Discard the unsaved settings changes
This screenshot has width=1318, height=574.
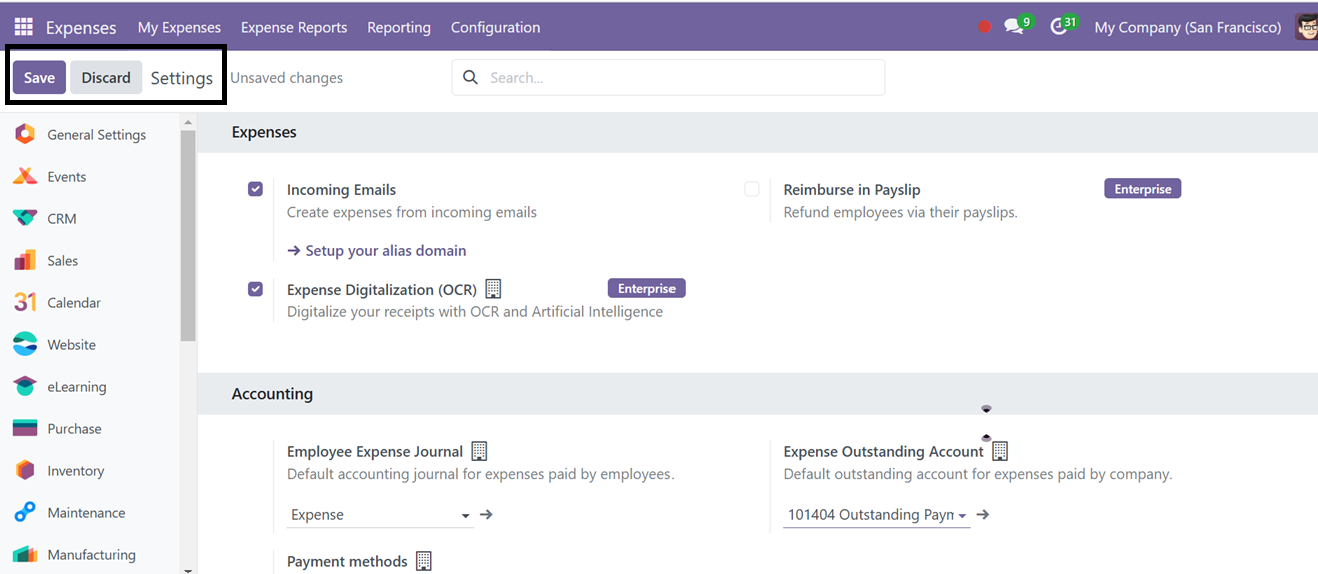(106, 77)
